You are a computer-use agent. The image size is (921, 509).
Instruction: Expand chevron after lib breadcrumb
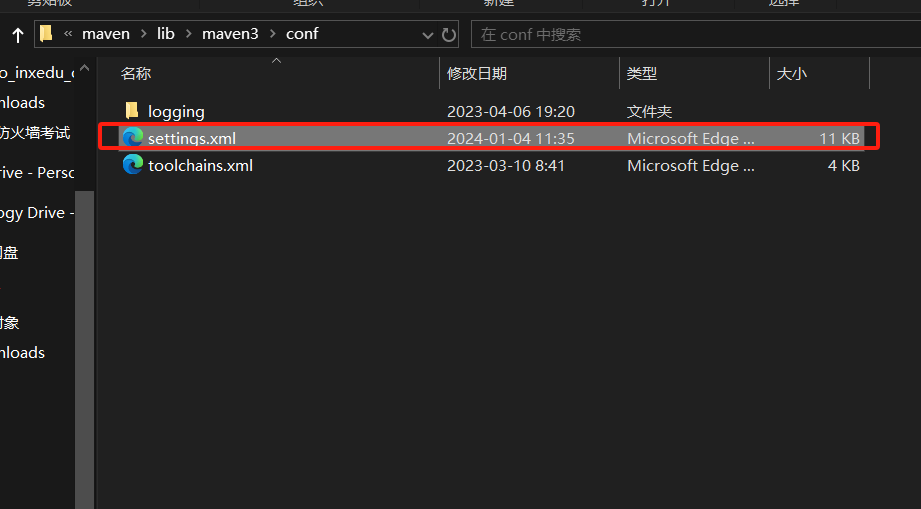click(x=189, y=34)
